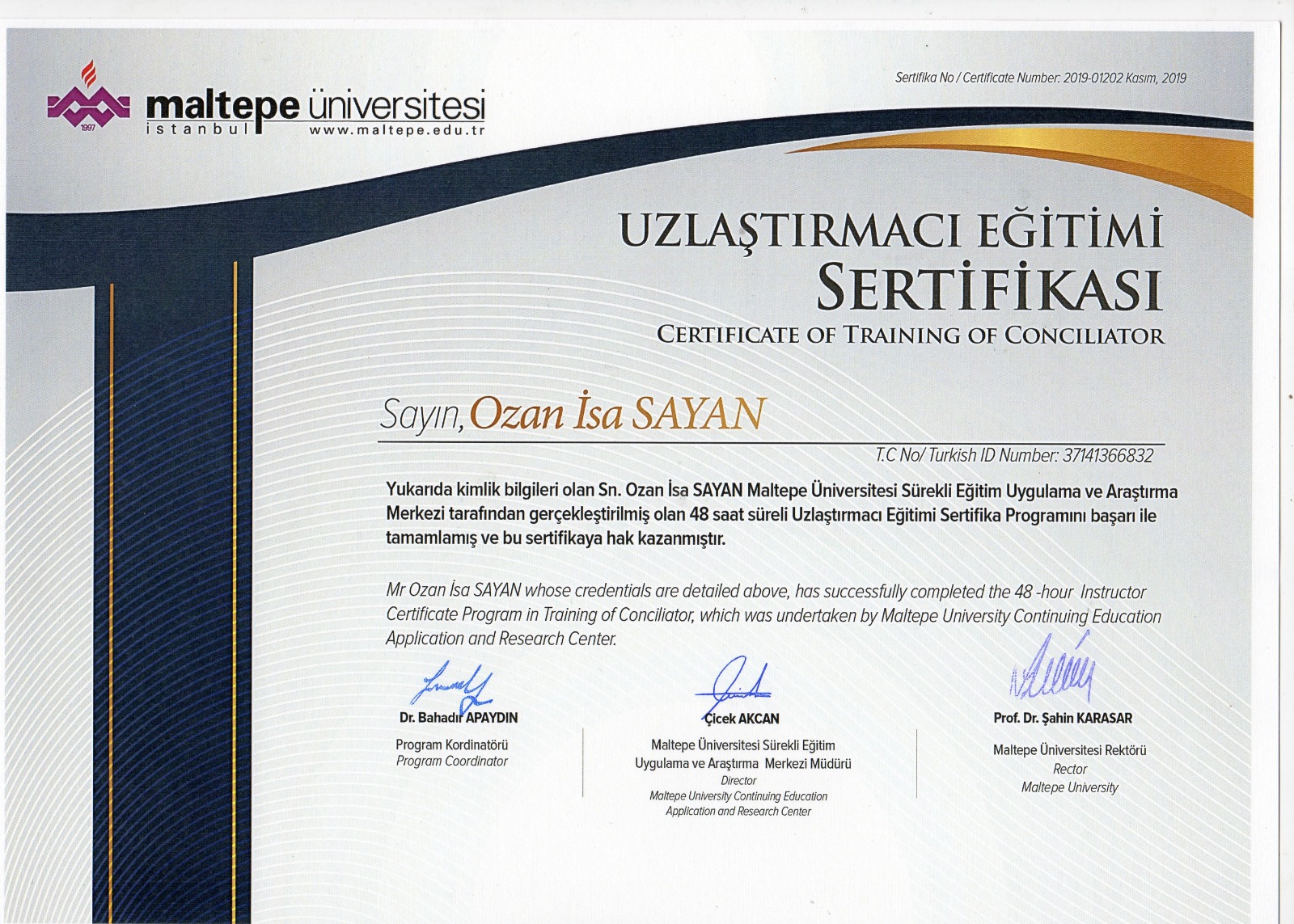This screenshot has height=924, width=1294.
Task: Select the Certificate Number text at top
Action: click(1040, 78)
